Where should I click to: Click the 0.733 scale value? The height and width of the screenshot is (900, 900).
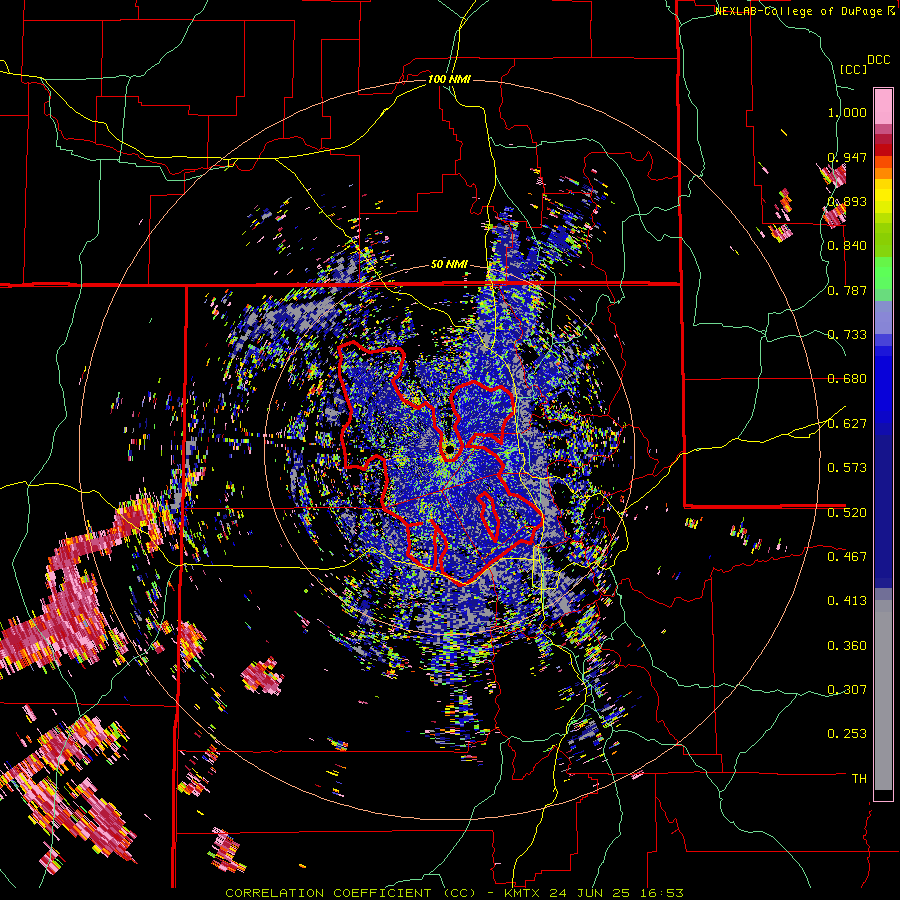click(847, 335)
